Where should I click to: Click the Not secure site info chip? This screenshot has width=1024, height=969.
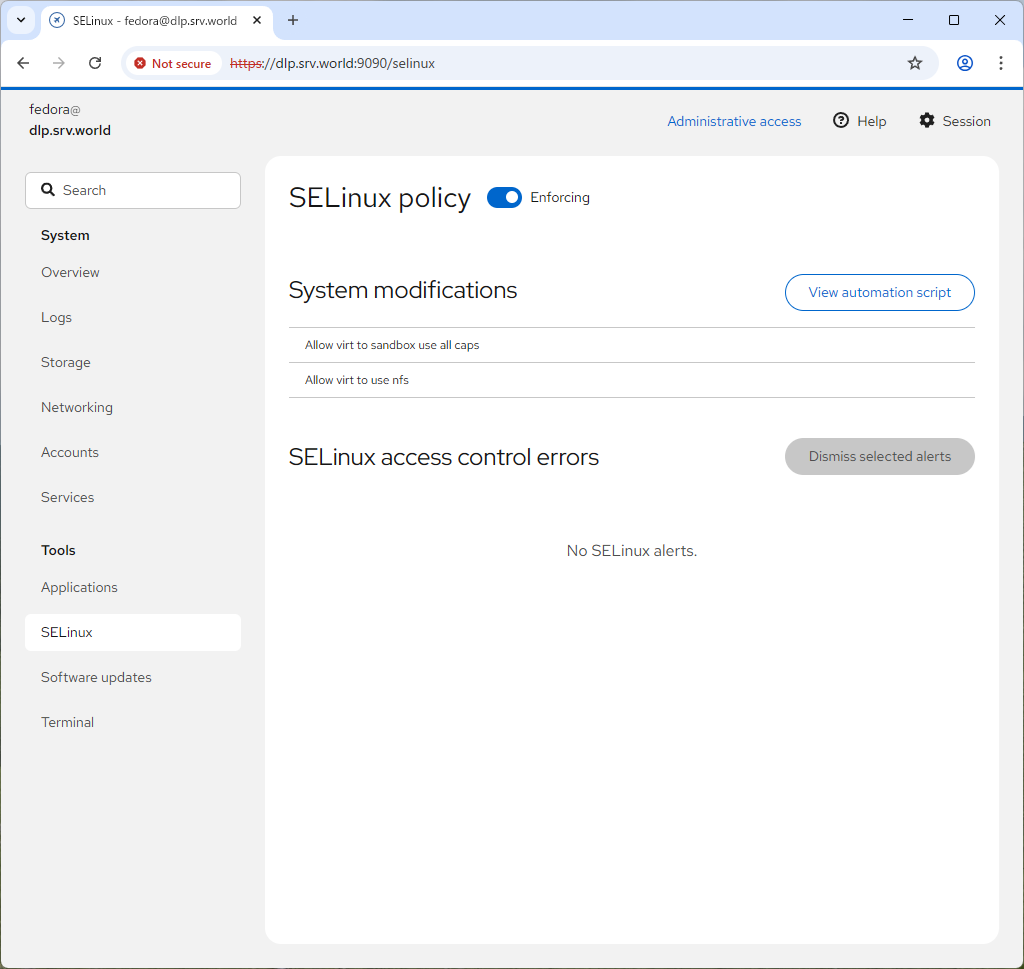point(173,63)
